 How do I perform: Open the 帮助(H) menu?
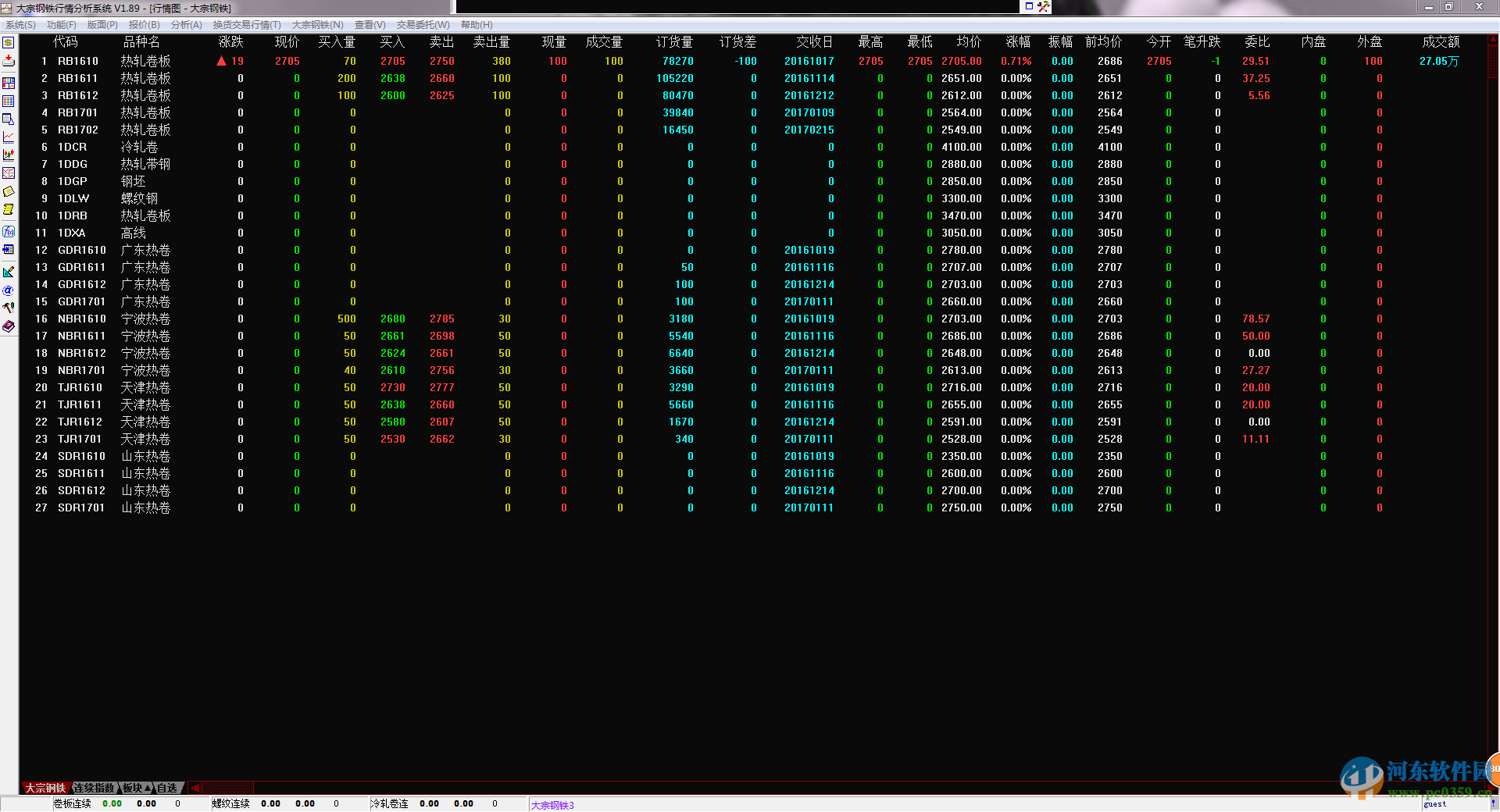(x=477, y=25)
